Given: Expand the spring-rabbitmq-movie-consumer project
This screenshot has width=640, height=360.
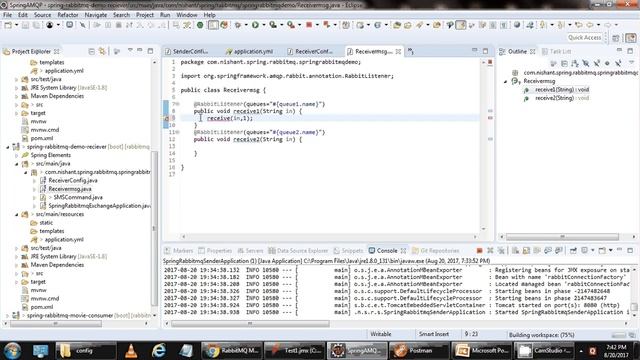Looking at the screenshot, I should 8,316.
